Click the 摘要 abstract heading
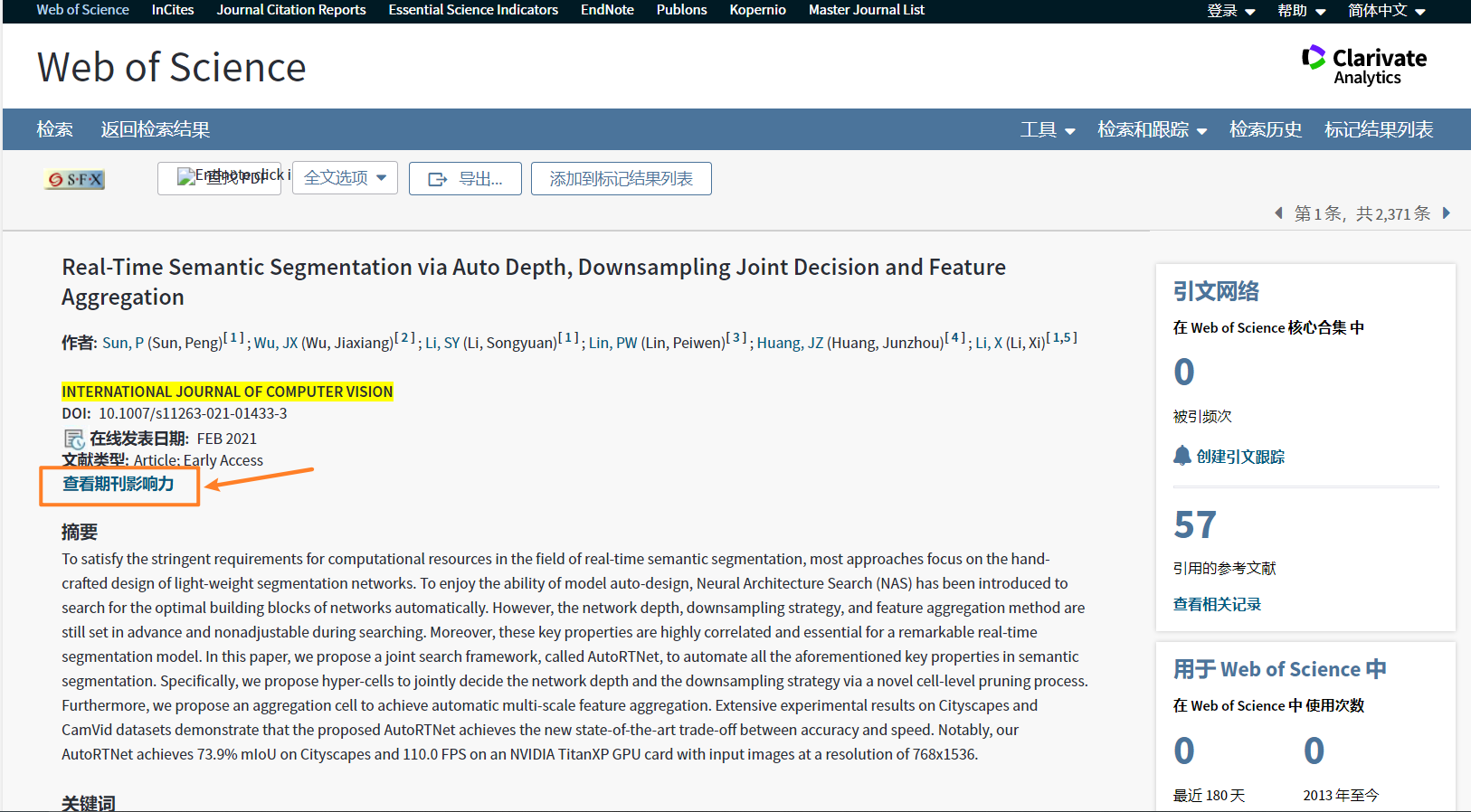1471x812 pixels. tap(80, 532)
